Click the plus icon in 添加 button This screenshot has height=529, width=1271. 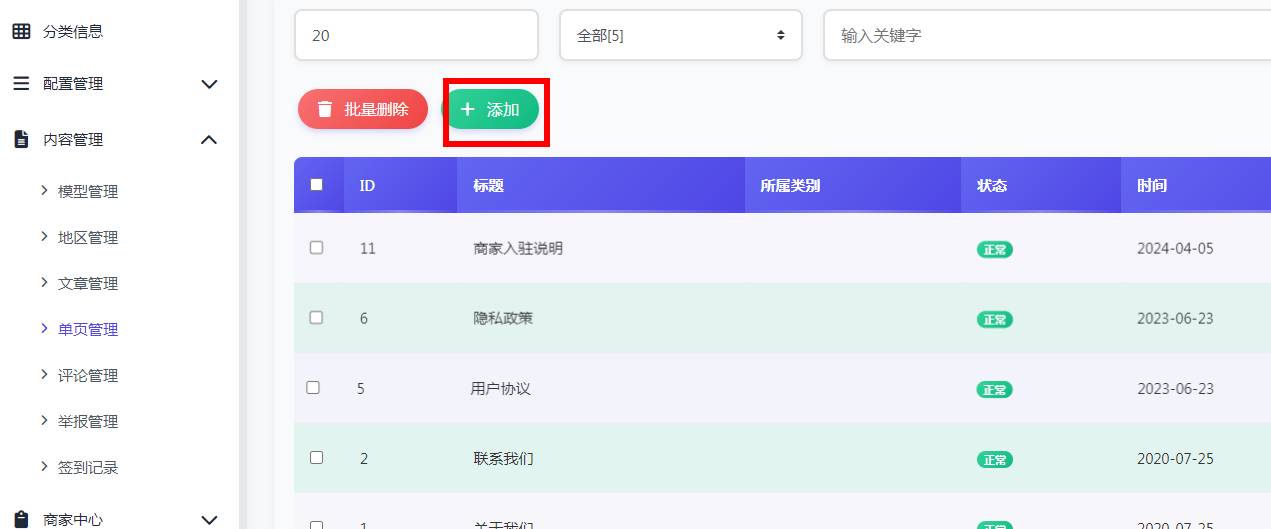[x=467, y=109]
